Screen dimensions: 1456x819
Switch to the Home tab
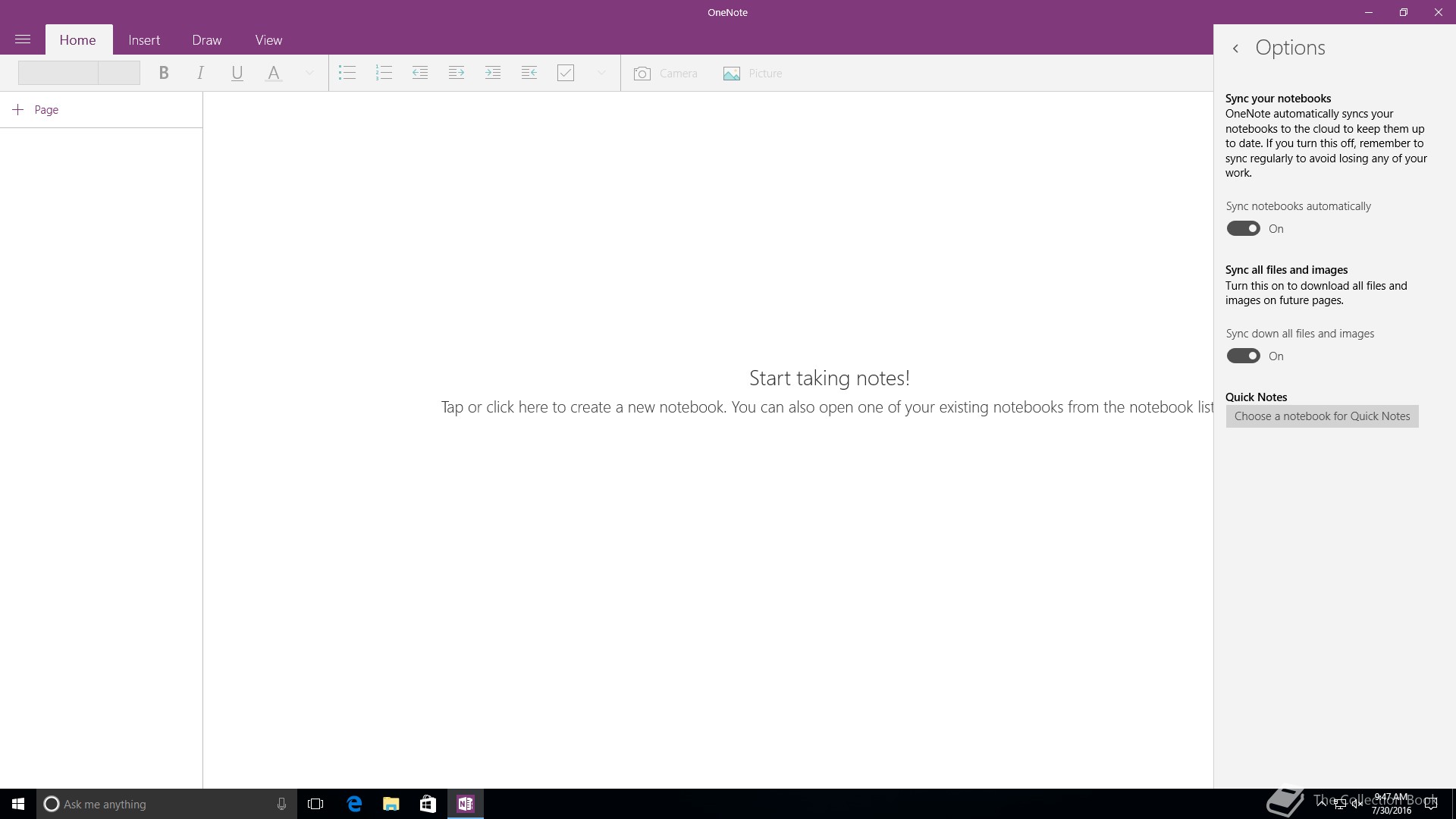coord(78,39)
